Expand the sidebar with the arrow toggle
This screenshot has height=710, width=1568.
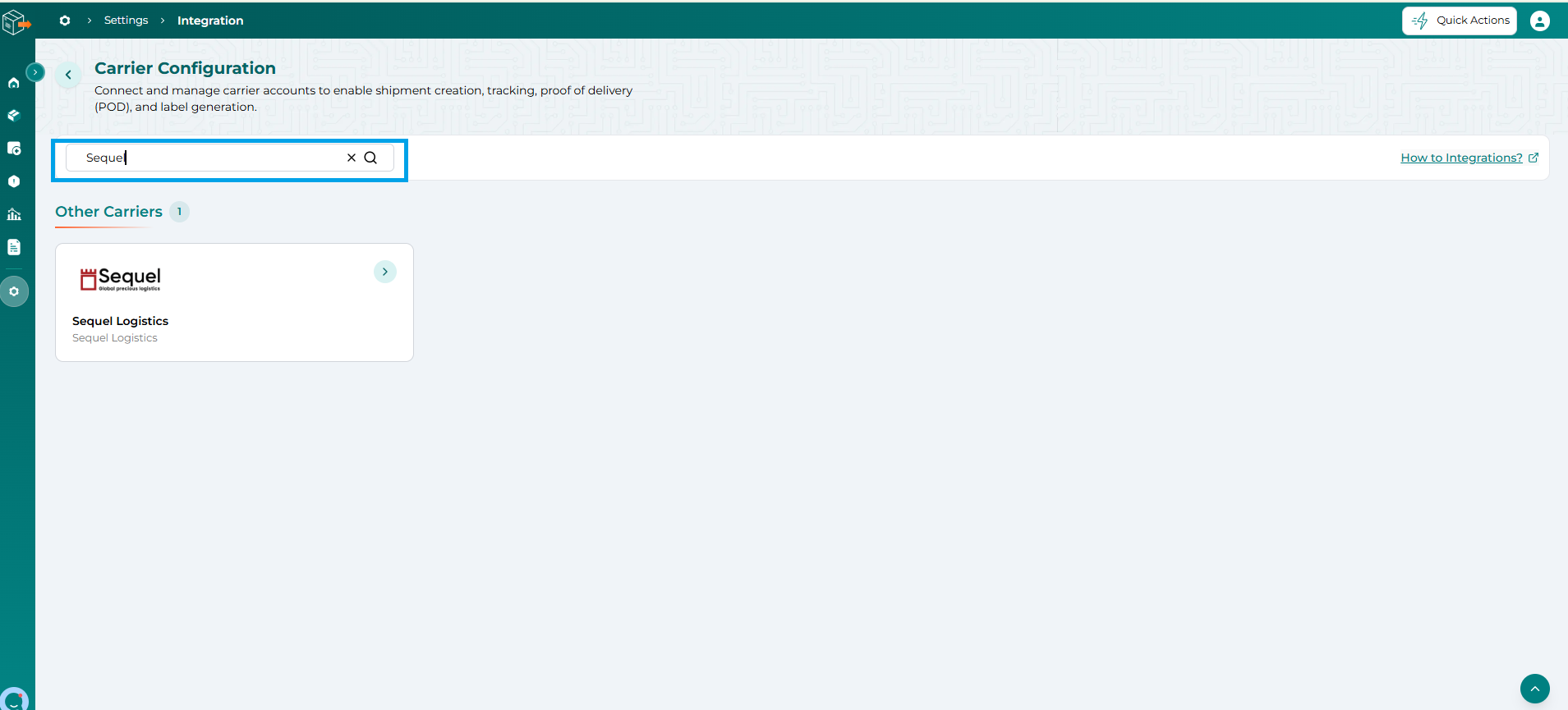click(x=35, y=72)
